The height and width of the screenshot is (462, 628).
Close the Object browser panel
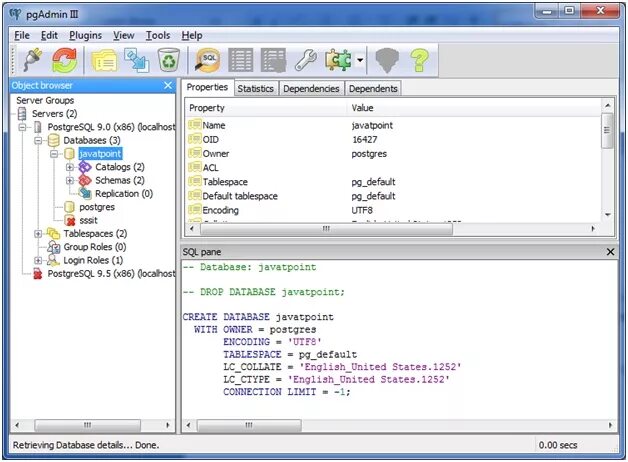pyautogui.click(x=168, y=85)
